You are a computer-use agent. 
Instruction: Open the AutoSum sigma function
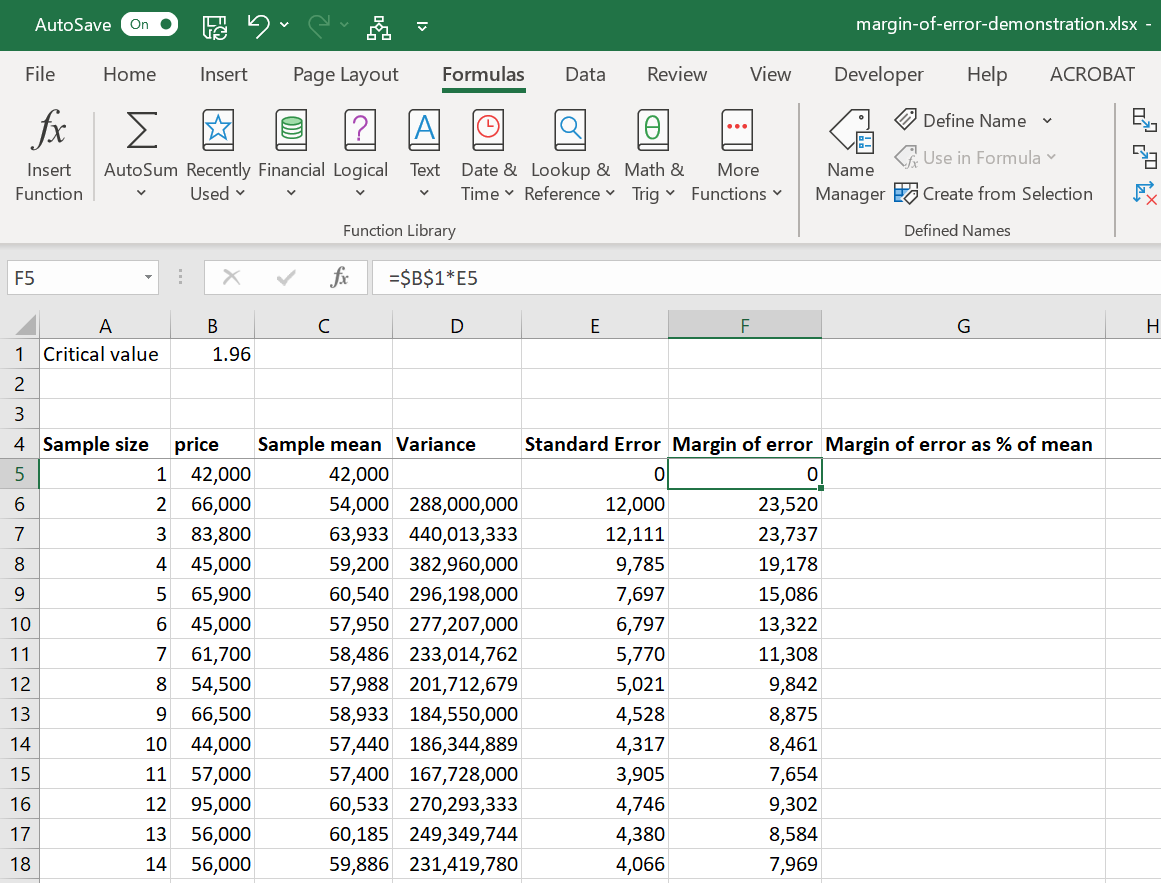(x=141, y=131)
